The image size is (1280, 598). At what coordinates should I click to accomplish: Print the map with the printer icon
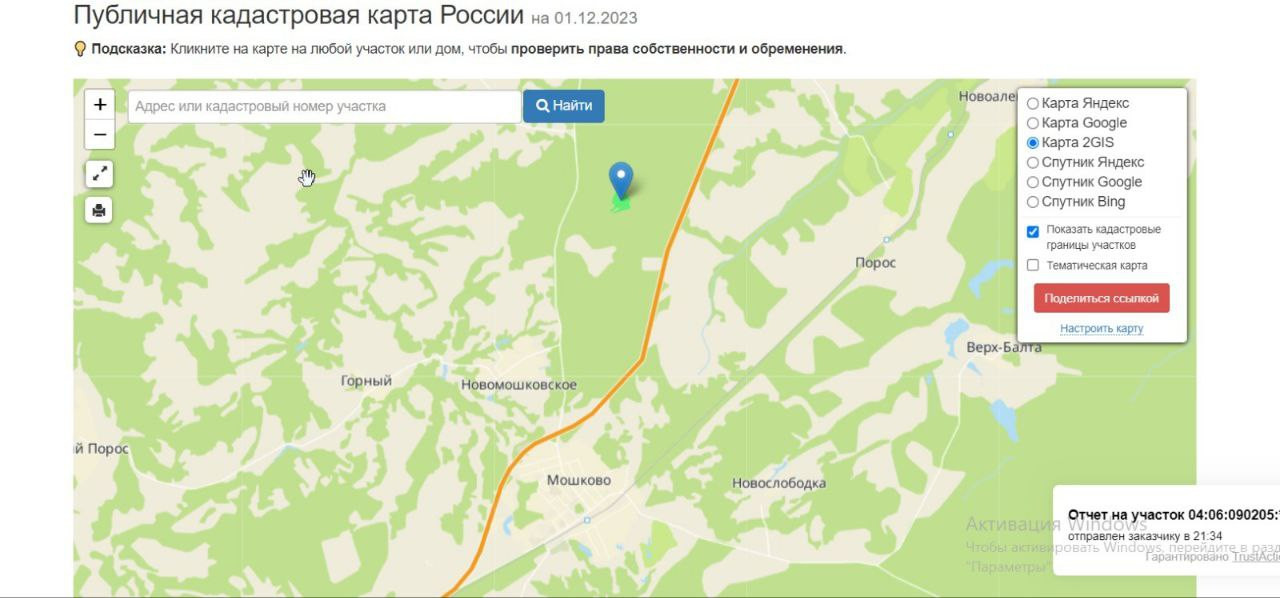[x=99, y=210]
